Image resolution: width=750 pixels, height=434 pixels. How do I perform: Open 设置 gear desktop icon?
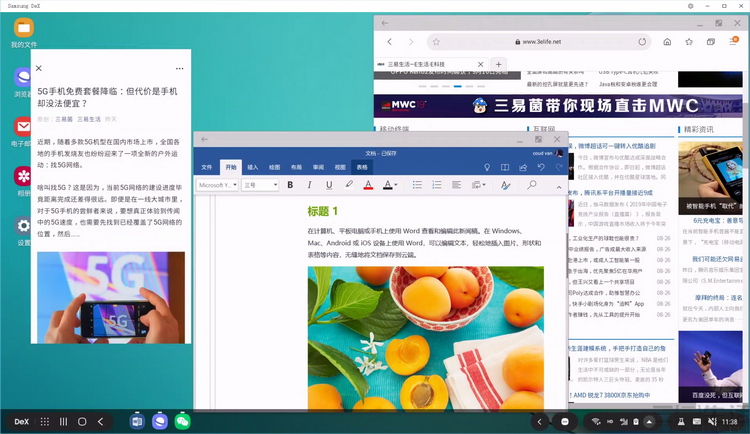pos(23,231)
